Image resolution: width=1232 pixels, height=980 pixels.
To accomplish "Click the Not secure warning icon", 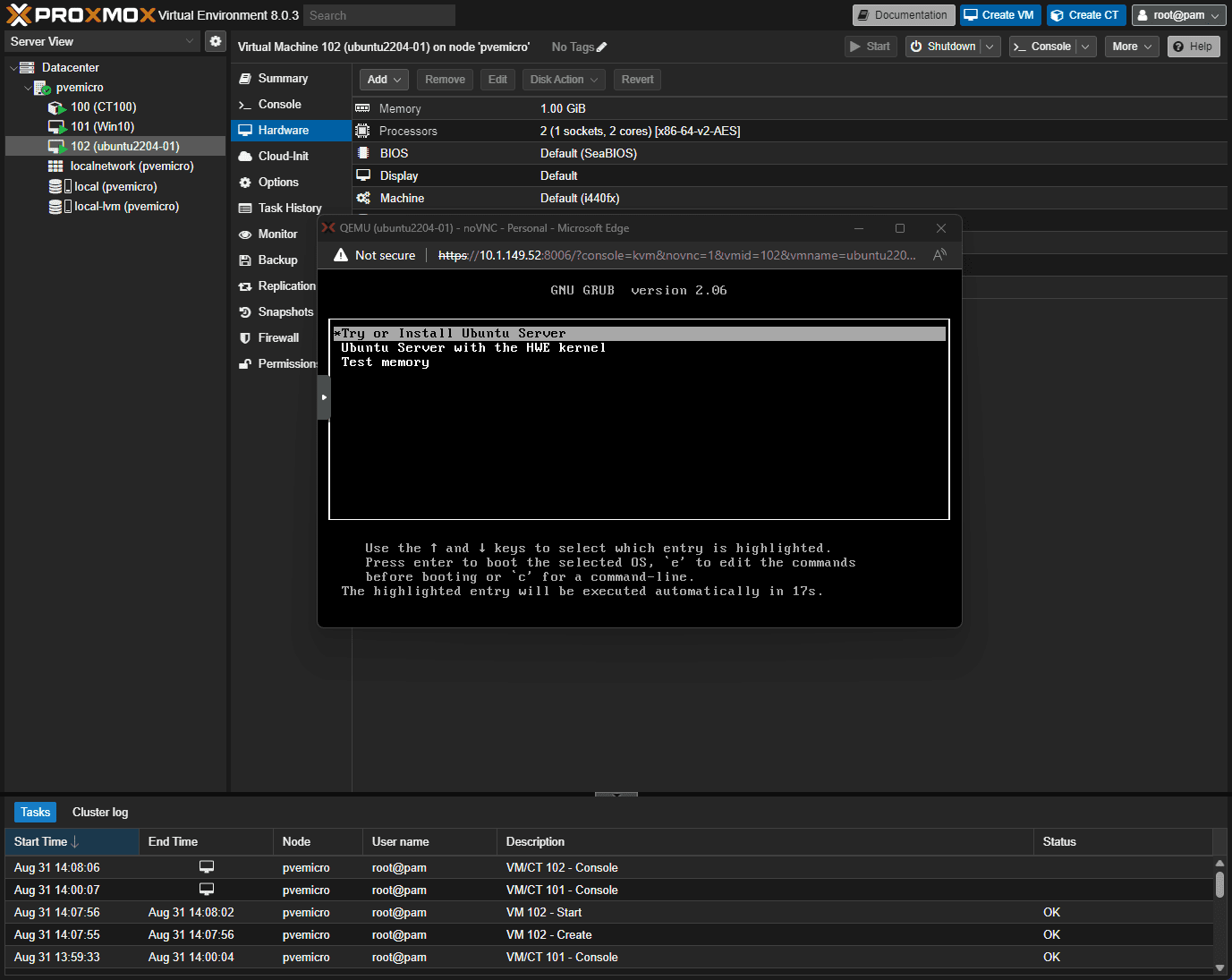I will [341, 255].
